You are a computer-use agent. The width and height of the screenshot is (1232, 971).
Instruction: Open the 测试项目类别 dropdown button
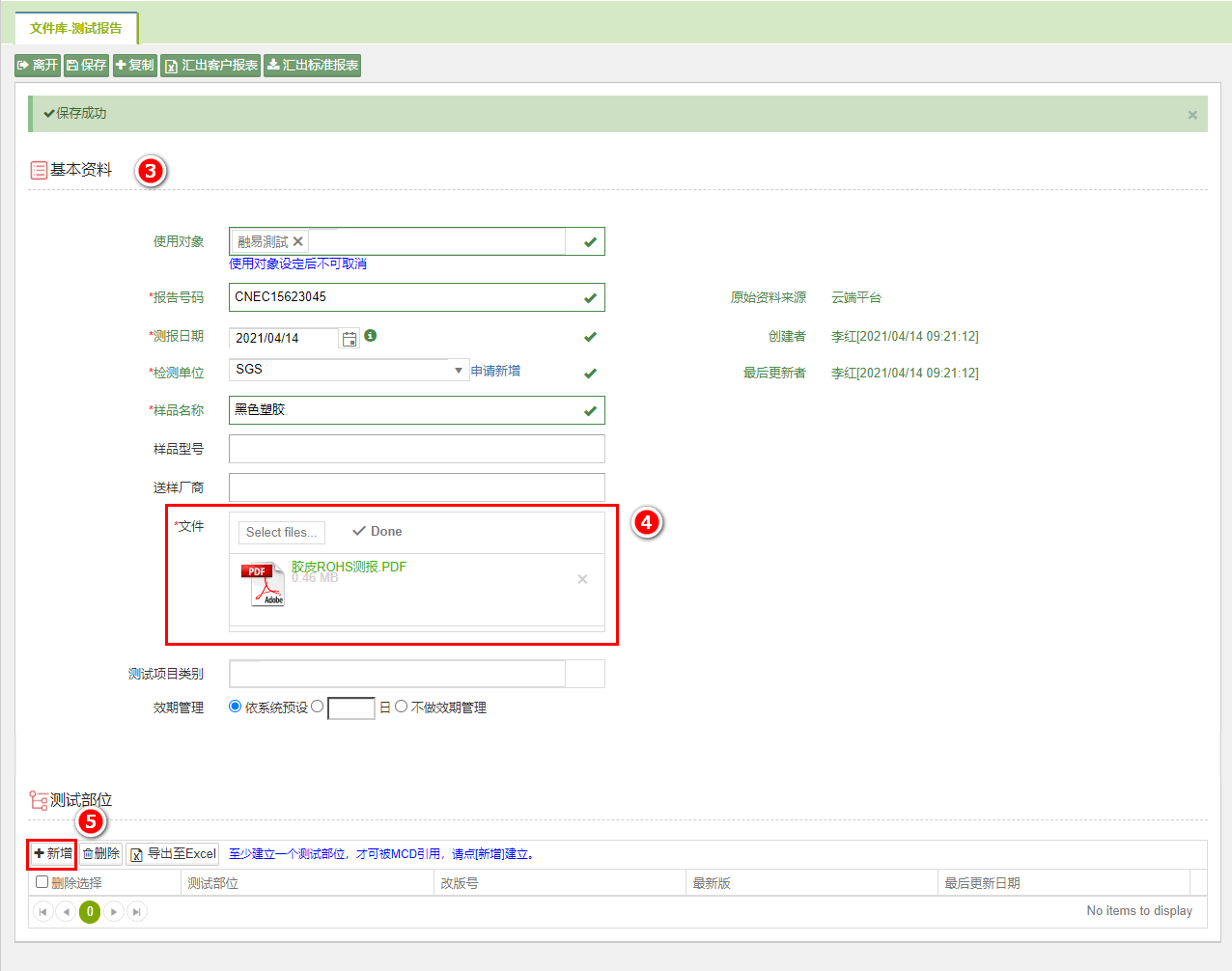click(x=585, y=674)
